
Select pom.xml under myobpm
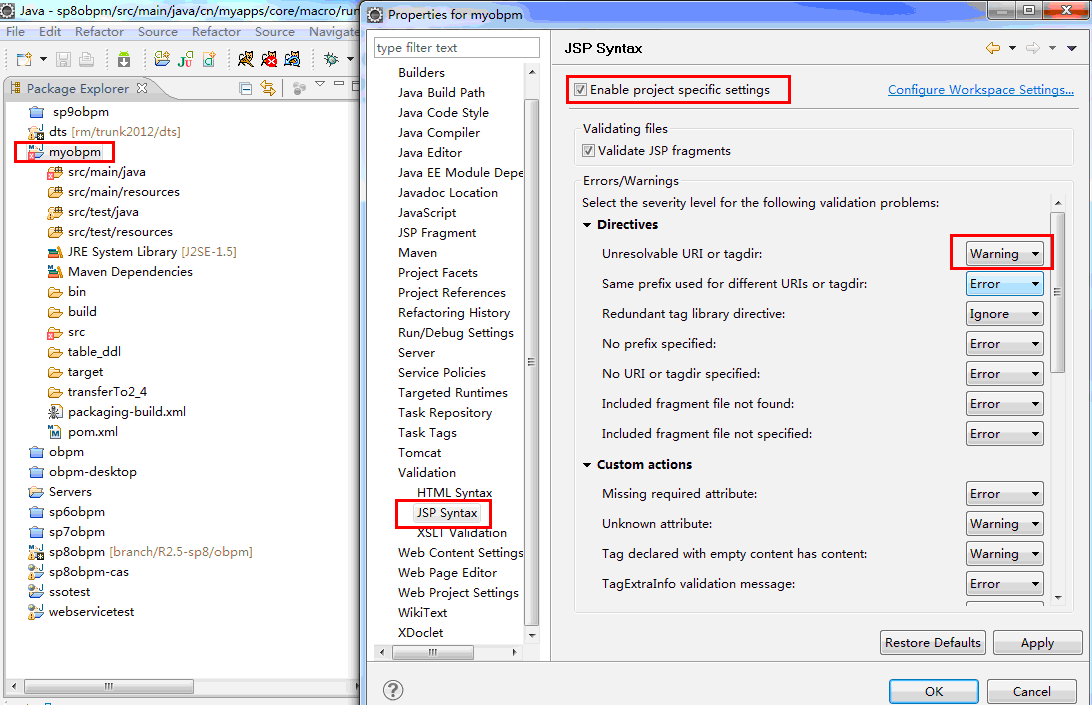[93, 432]
